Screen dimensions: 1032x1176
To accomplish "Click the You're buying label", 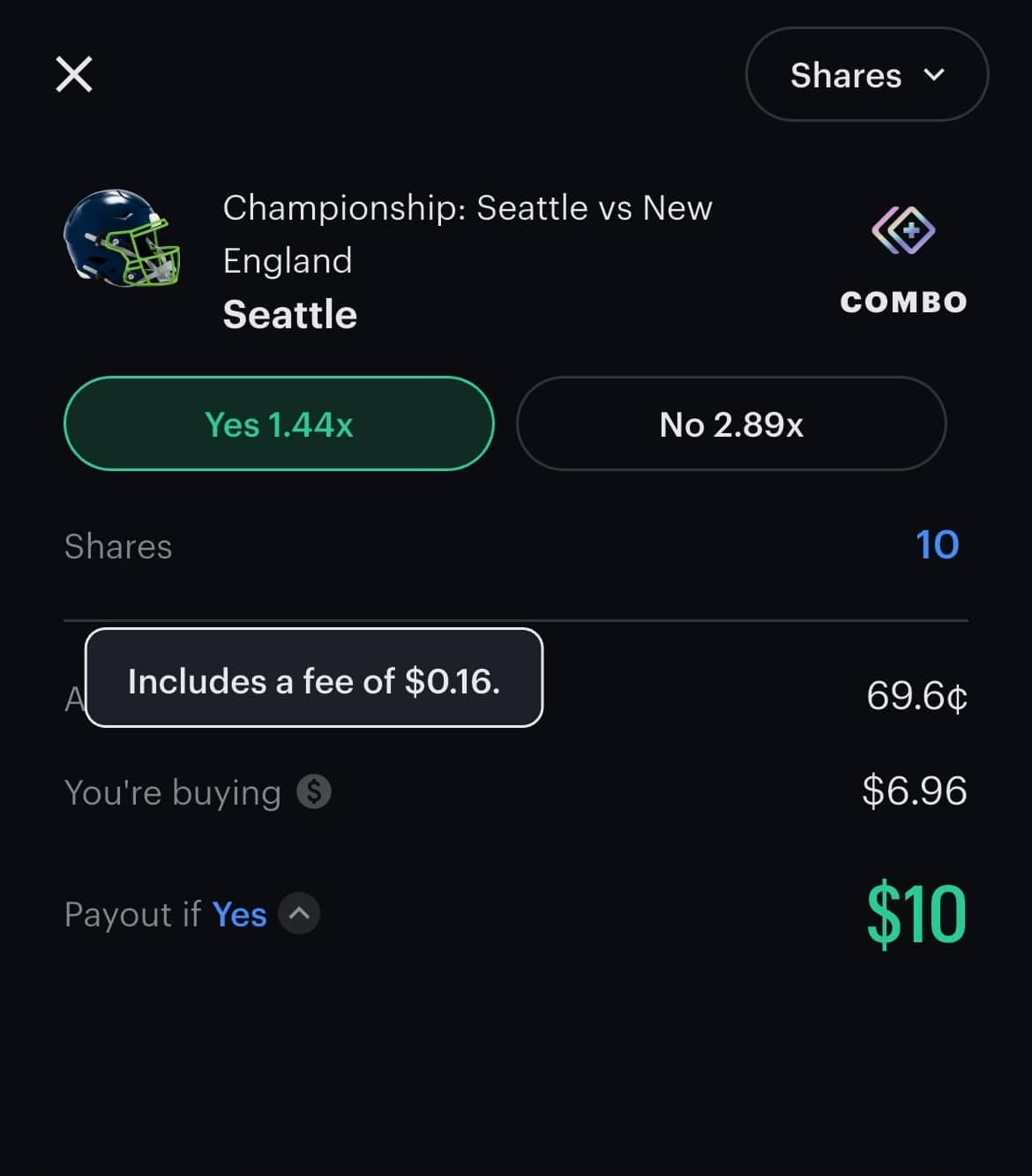I will coord(173,792).
